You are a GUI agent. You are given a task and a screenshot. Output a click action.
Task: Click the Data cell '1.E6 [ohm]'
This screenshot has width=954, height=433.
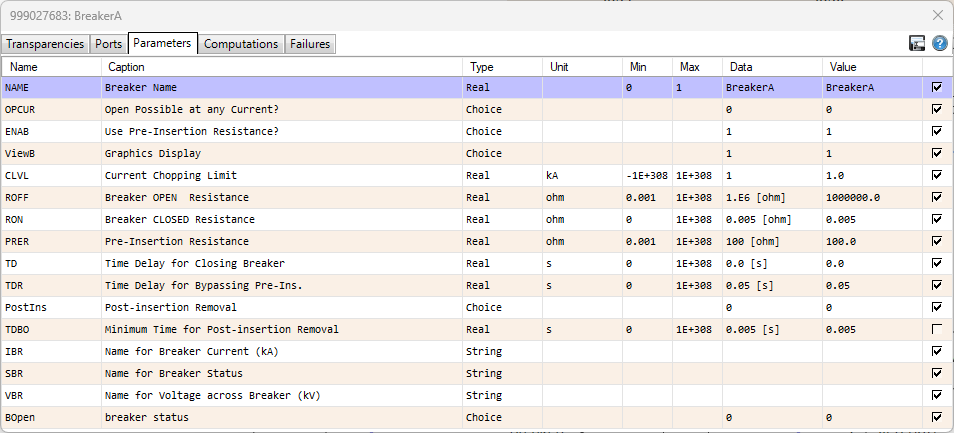point(772,197)
